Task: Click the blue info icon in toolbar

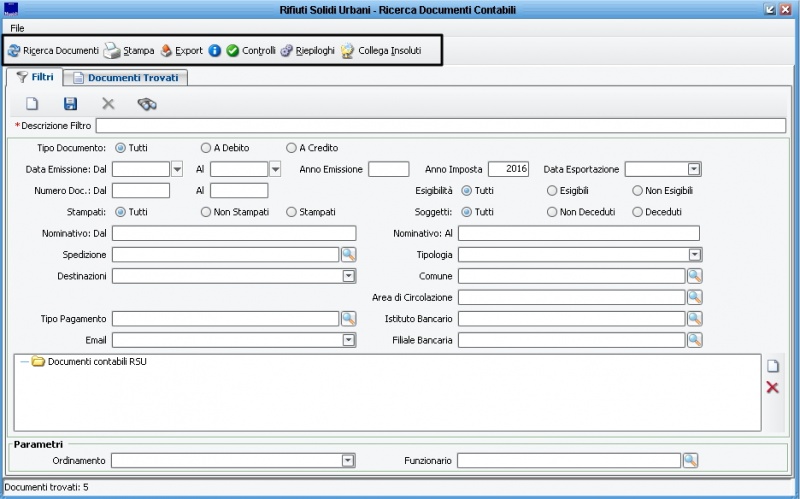Action: [215, 50]
